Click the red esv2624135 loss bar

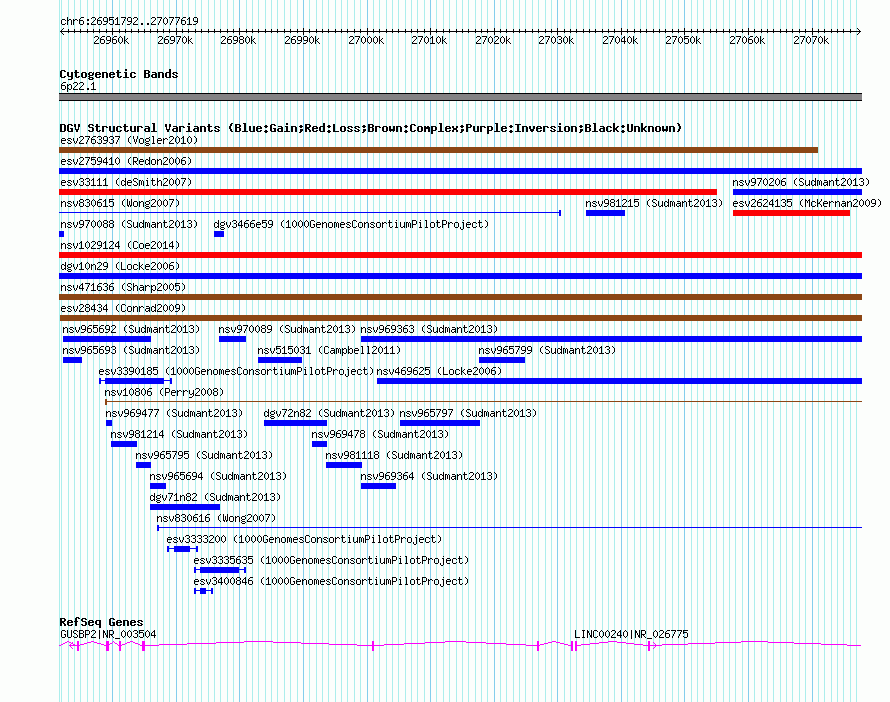[x=791, y=213]
